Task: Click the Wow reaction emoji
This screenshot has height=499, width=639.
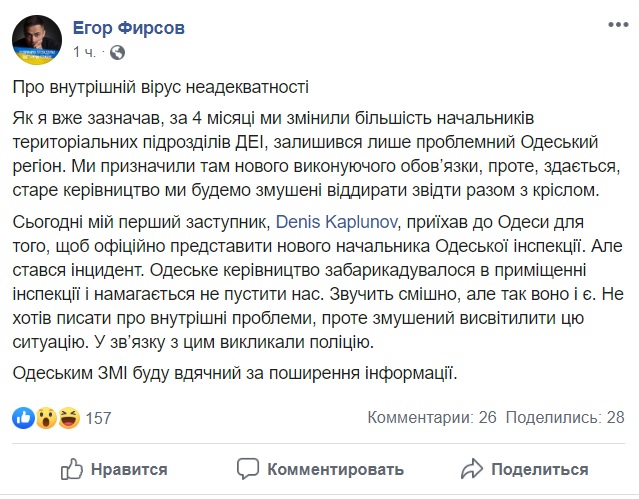Action: pyautogui.click(x=44, y=418)
